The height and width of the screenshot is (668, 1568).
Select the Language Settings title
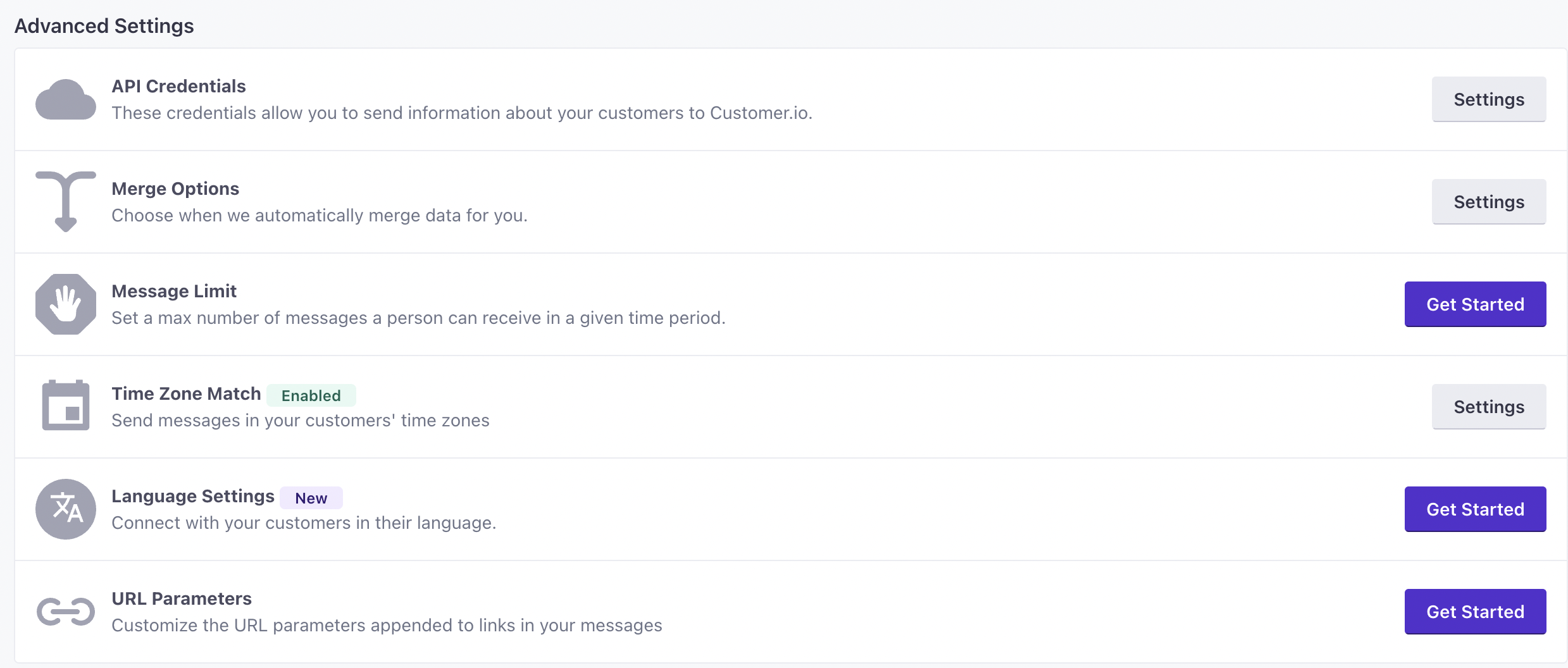pos(193,496)
